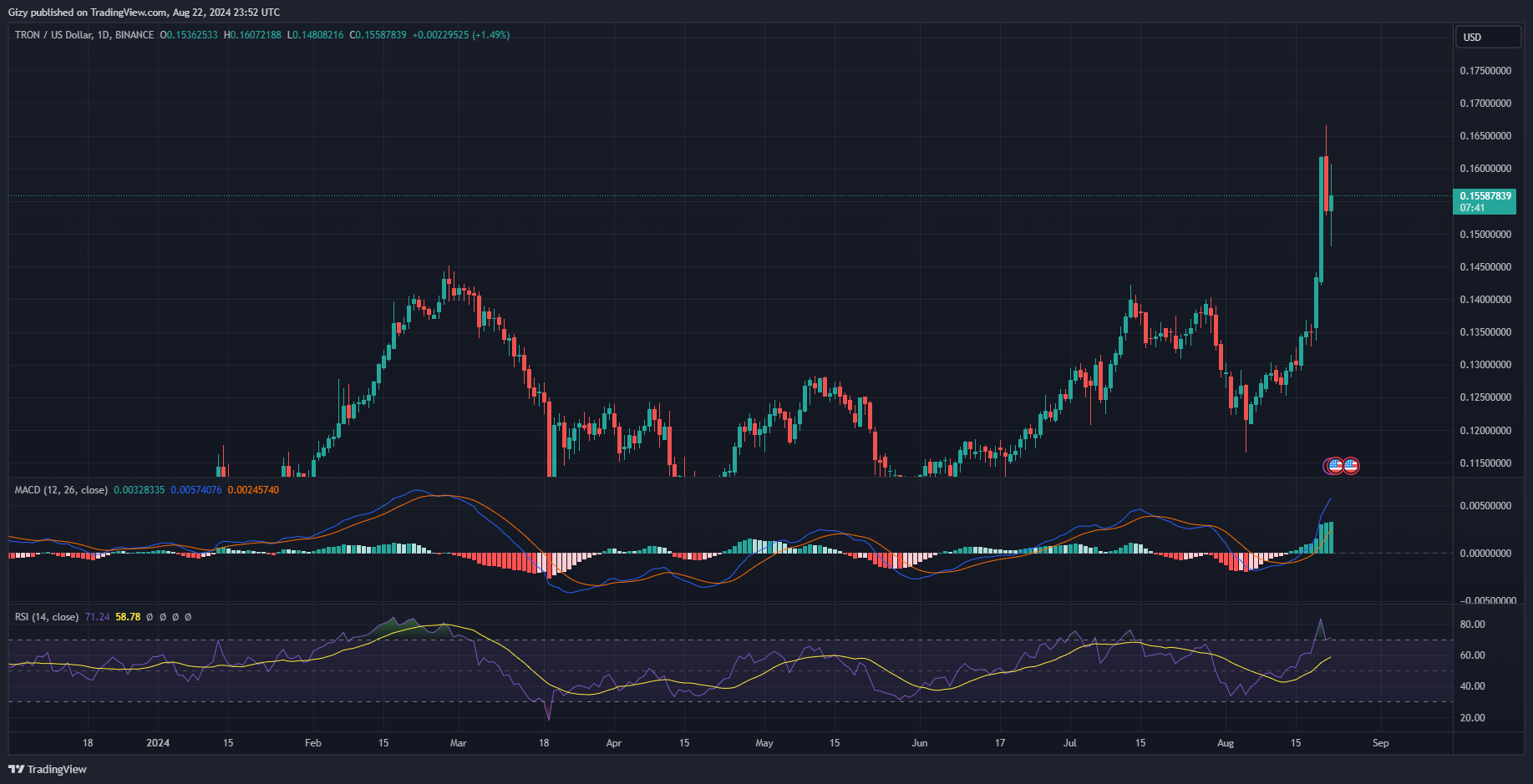Click the 0.16500000 price axis label
Image resolution: width=1533 pixels, height=784 pixels.
(1485, 136)
